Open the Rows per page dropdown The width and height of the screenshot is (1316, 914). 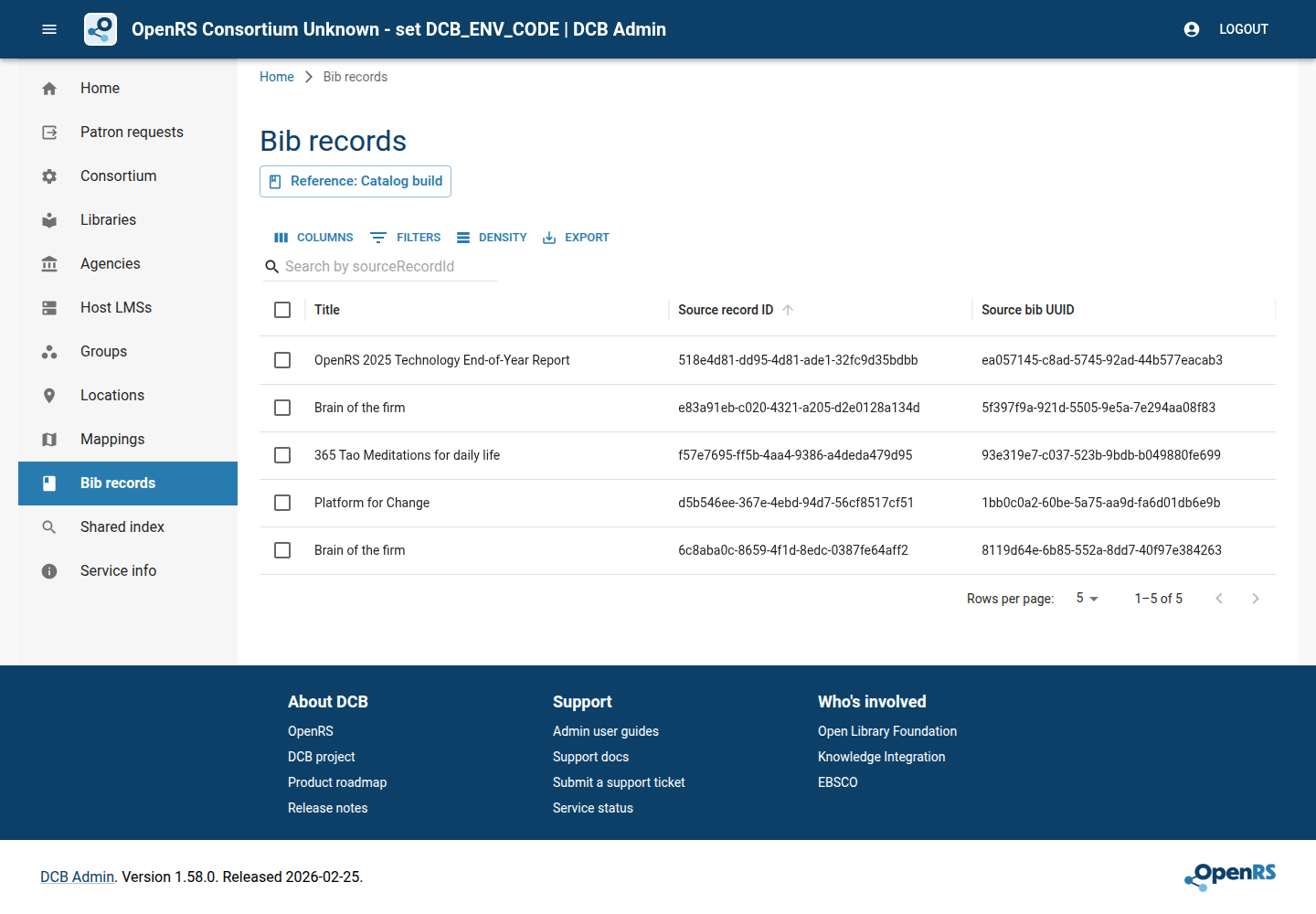coord(1088,598)
